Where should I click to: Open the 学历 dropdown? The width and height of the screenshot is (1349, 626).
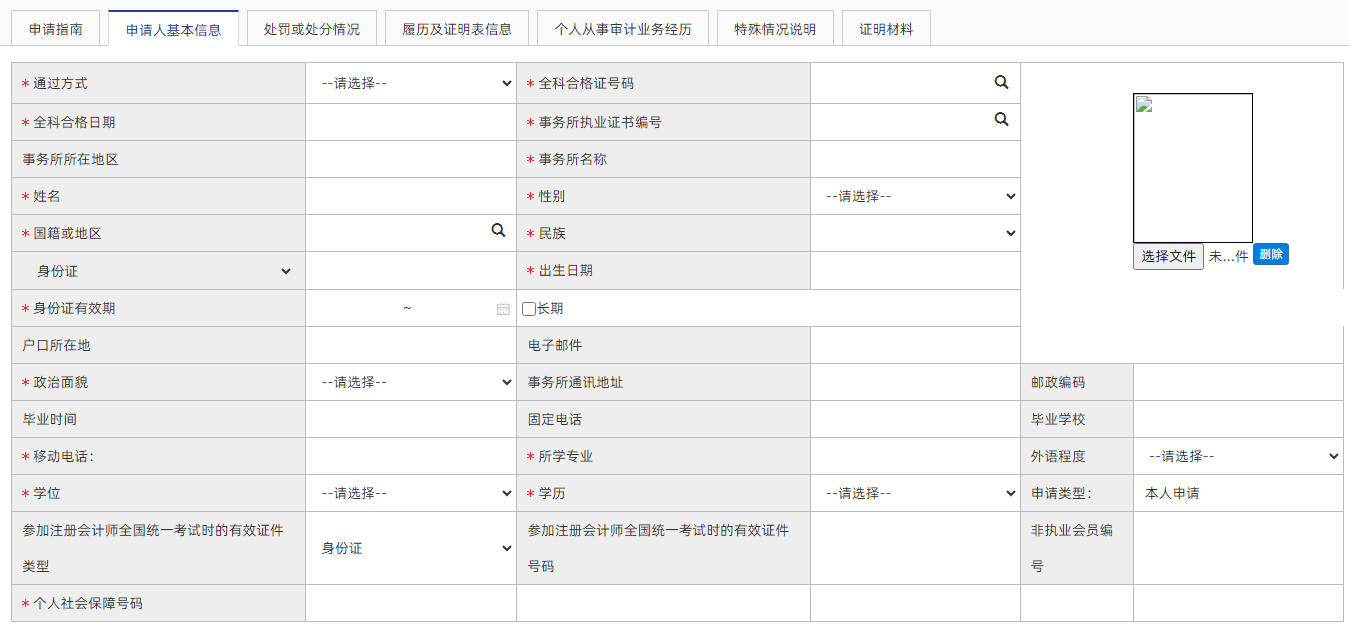[x=915, y=493]
